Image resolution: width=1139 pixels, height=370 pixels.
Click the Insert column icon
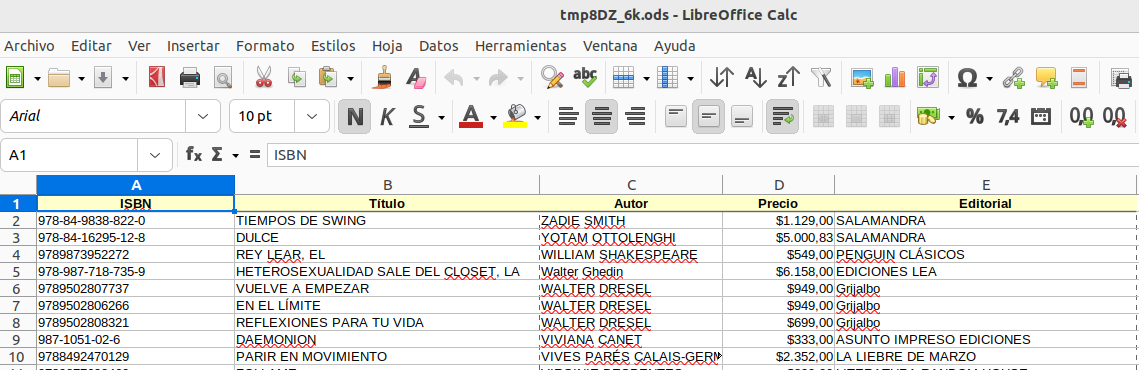[668, 77]
